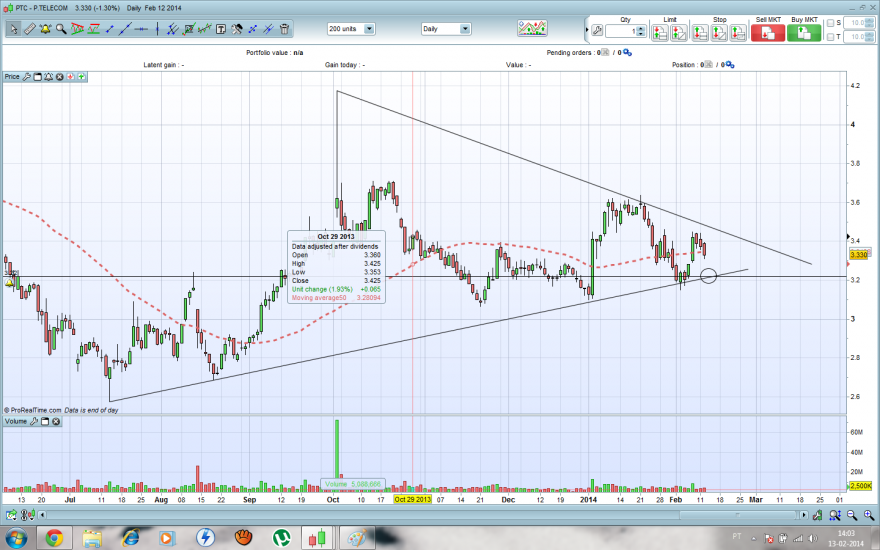Click the Volume panel window icon

point(45,421)
